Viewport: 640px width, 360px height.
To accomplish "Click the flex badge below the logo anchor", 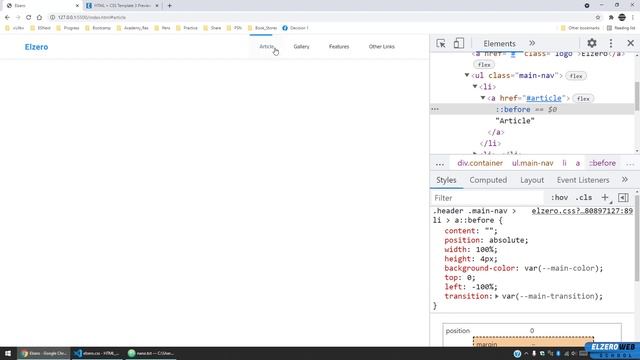I will (x=484, y=64).
